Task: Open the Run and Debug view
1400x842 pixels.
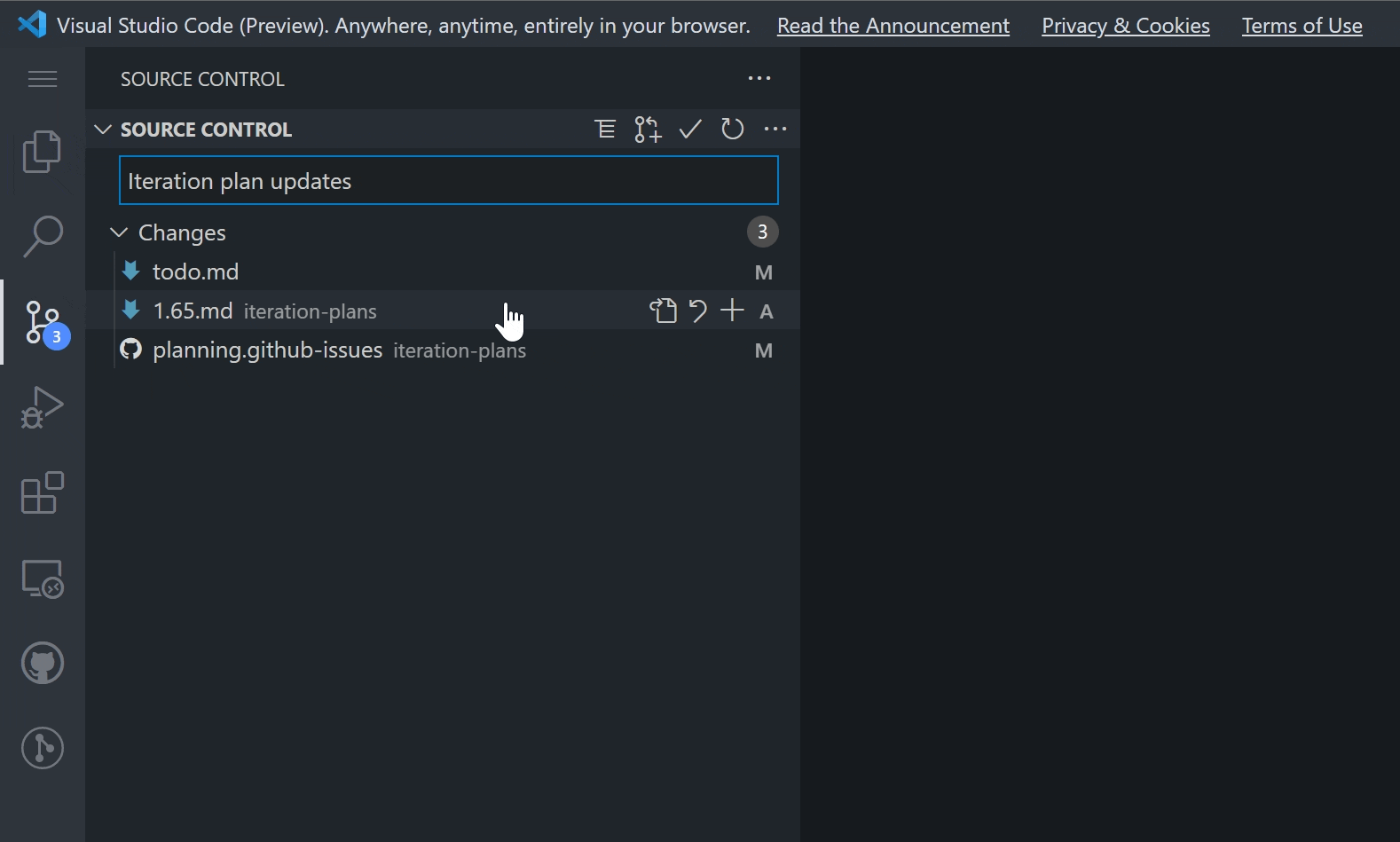Action: point(43,407)
